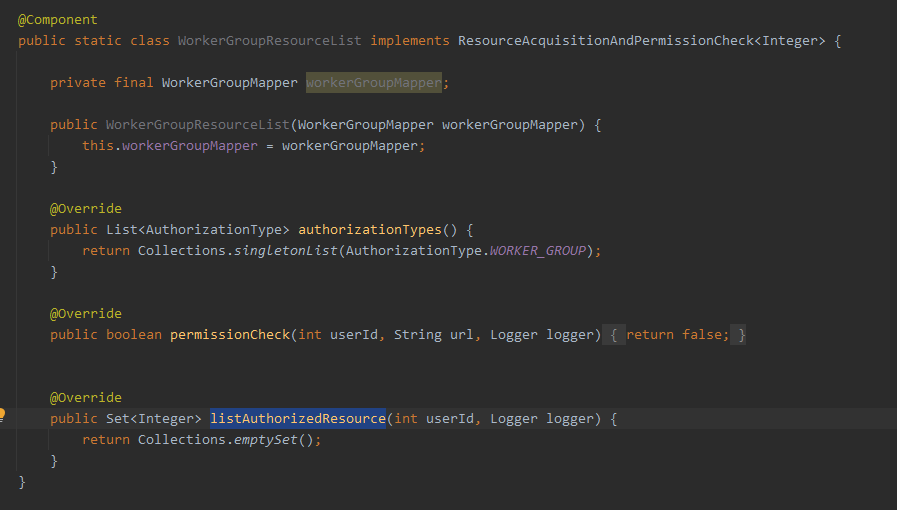Expand the folded '{ return false; }' block
Viewport: 897px width, 510px height.
coord(674,334)
